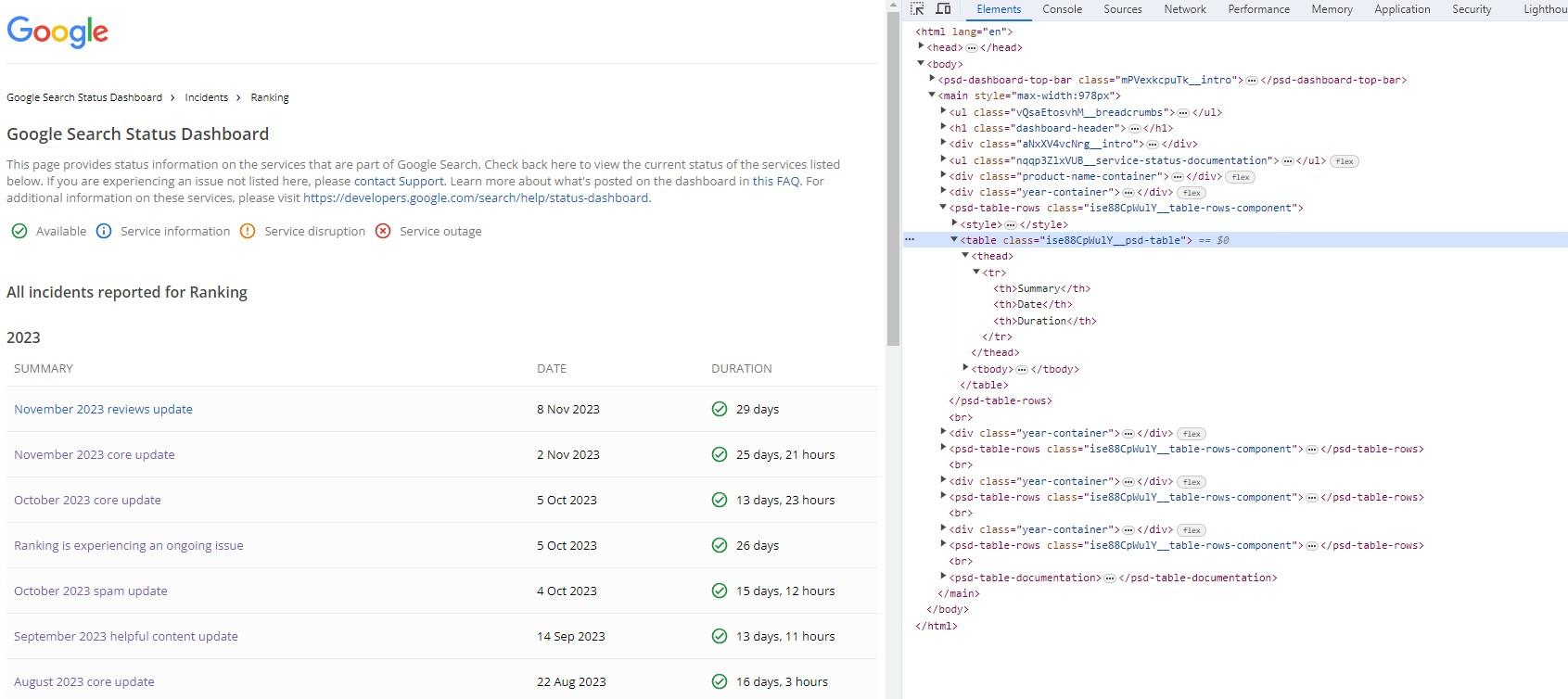The height and width of the screenshot is (699, 1568).
Task: Click the flex badge on the service-status-documentation ul
Action: coord(1345,161)
